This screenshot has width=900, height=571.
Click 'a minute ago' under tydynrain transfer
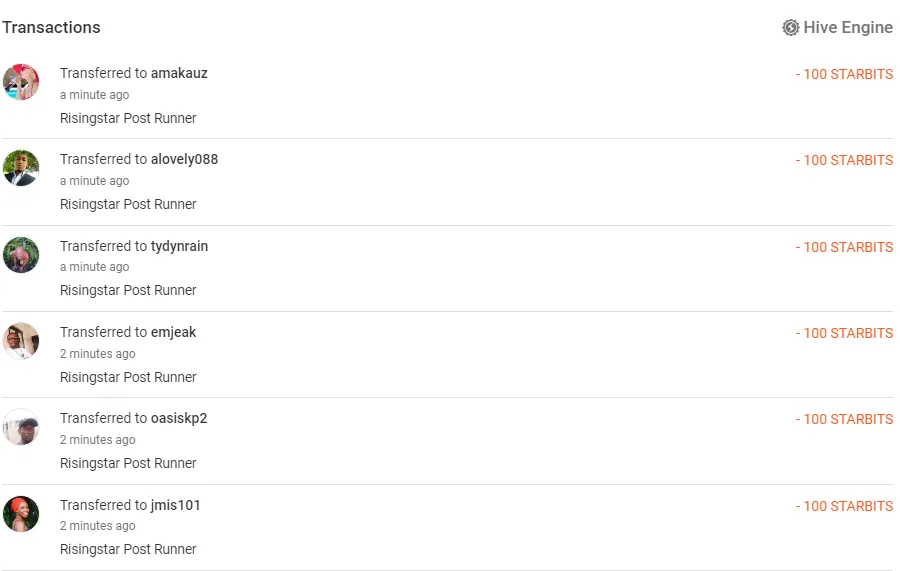94,267
